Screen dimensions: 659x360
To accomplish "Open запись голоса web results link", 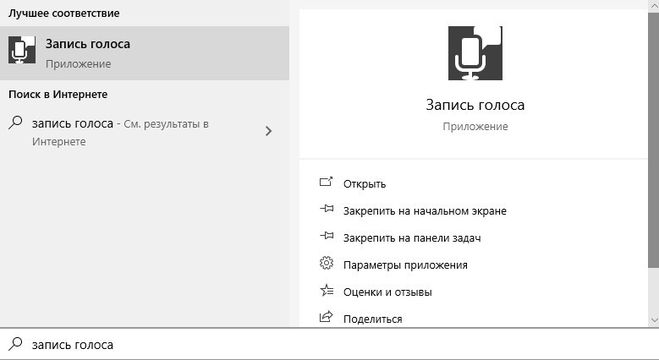I will (x=144, y=132).
